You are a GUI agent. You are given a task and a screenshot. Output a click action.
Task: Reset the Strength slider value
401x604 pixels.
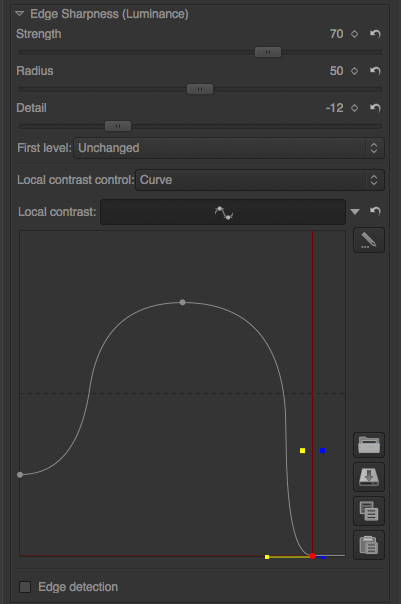click(375, 34)
